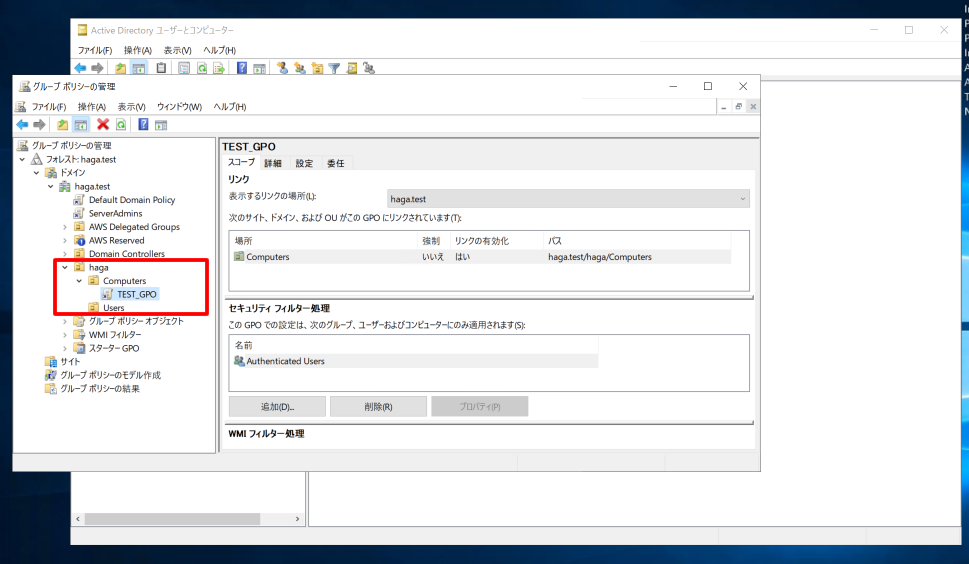Collapse the ドメイン tree node
The image size is (969, 564).
(x=36, y=173)
